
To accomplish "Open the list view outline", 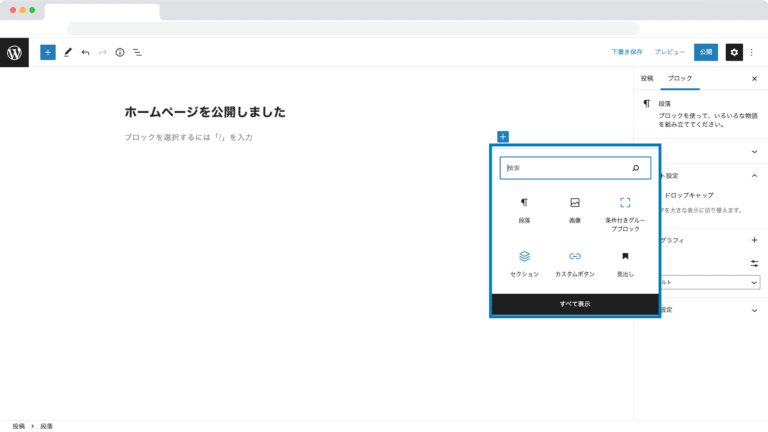I will tap(138, 52).
